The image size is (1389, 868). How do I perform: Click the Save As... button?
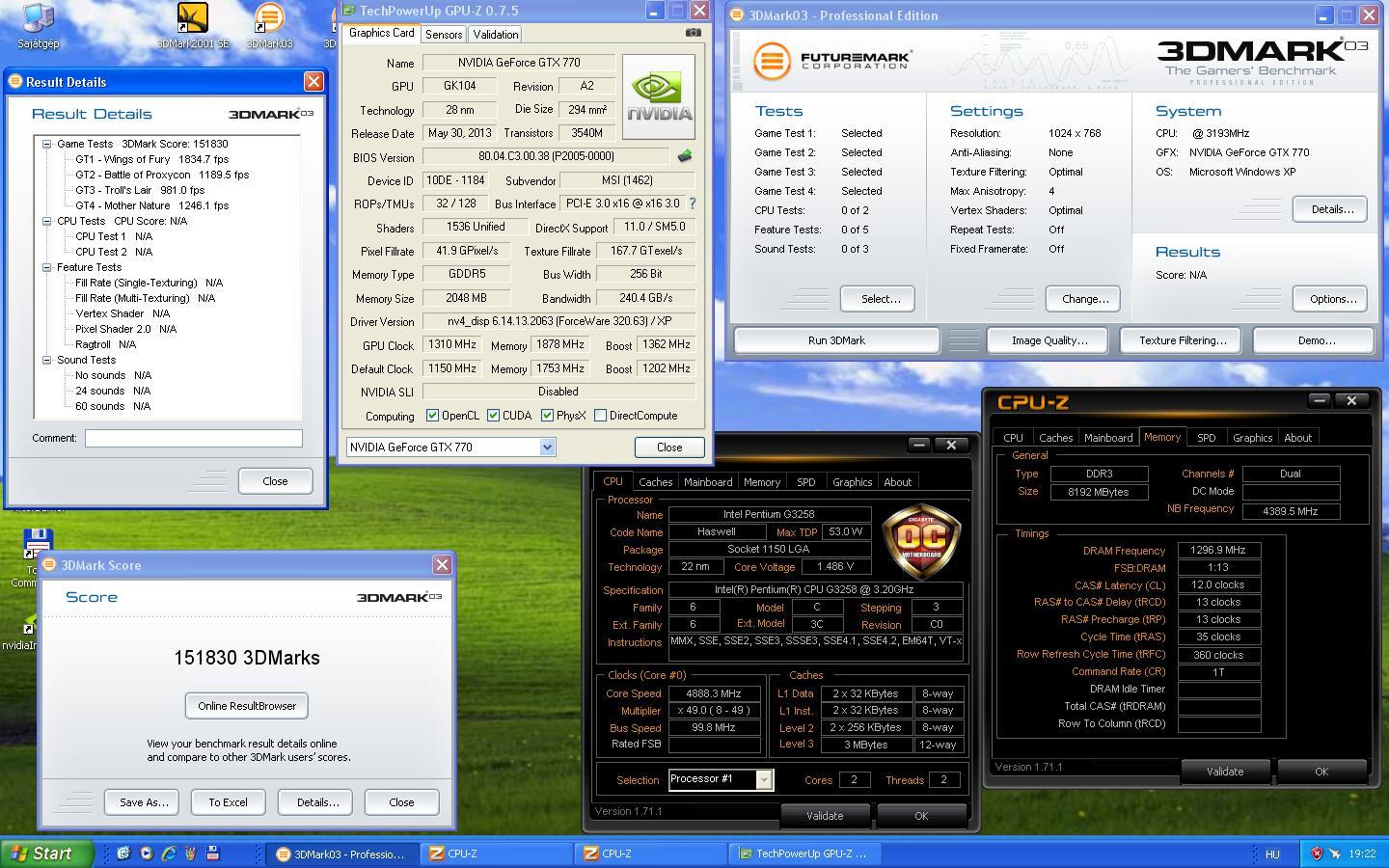click(143, 802)
